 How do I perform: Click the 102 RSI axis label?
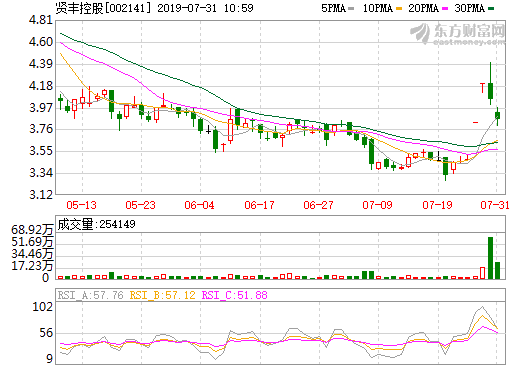click(x=43, y=306)
